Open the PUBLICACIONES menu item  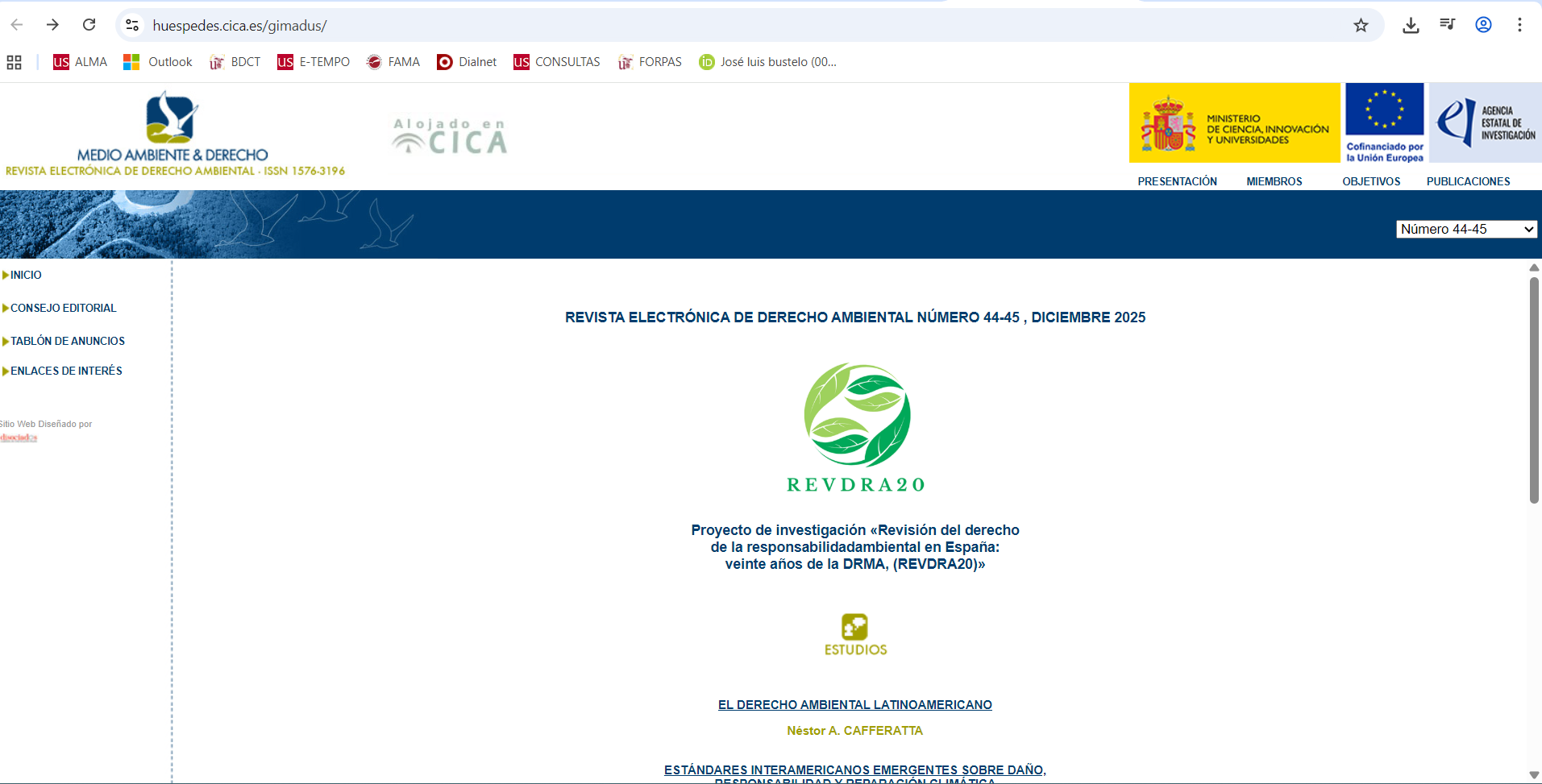tap(1468, 181)
